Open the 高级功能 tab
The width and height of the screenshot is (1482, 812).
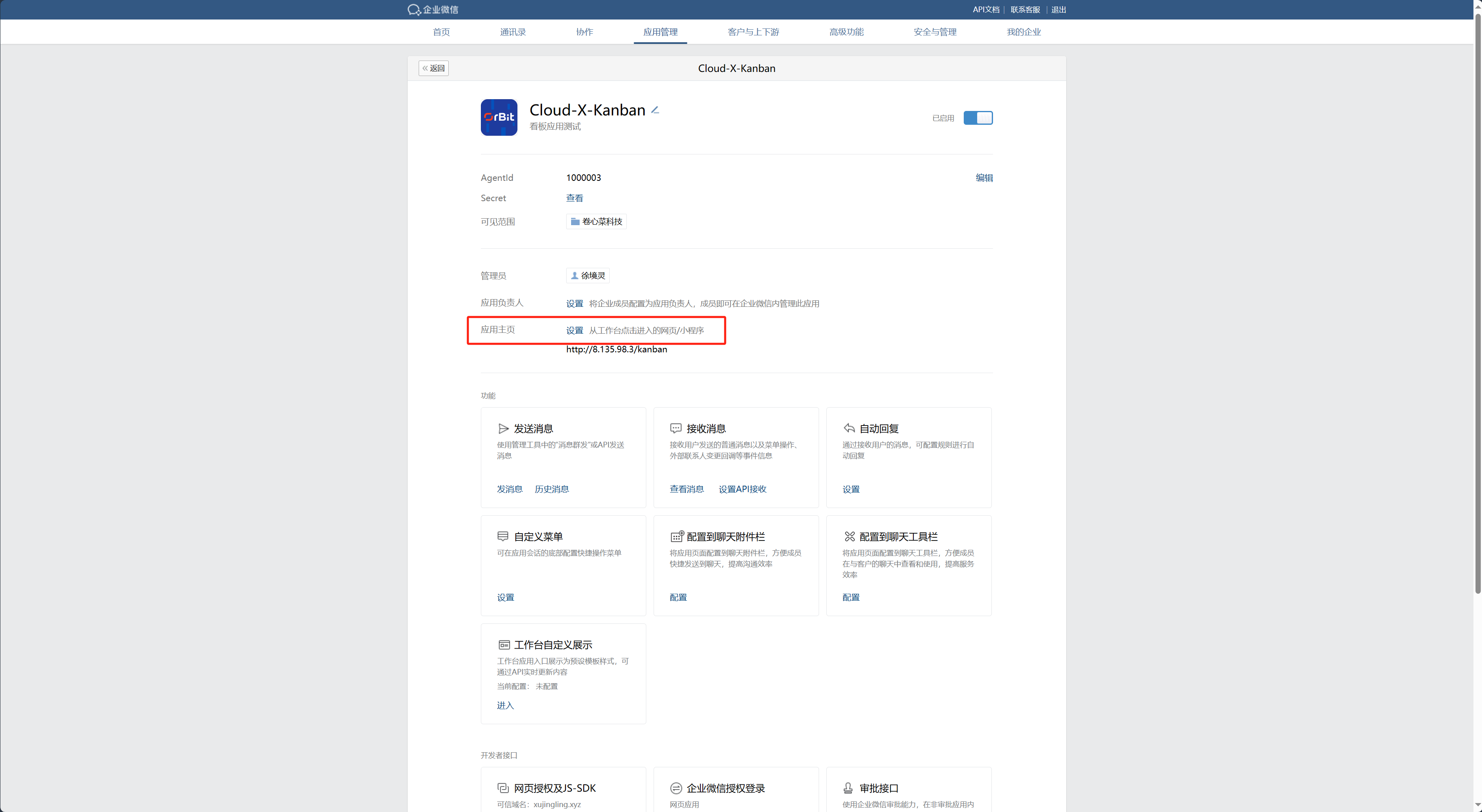point(846,32)
